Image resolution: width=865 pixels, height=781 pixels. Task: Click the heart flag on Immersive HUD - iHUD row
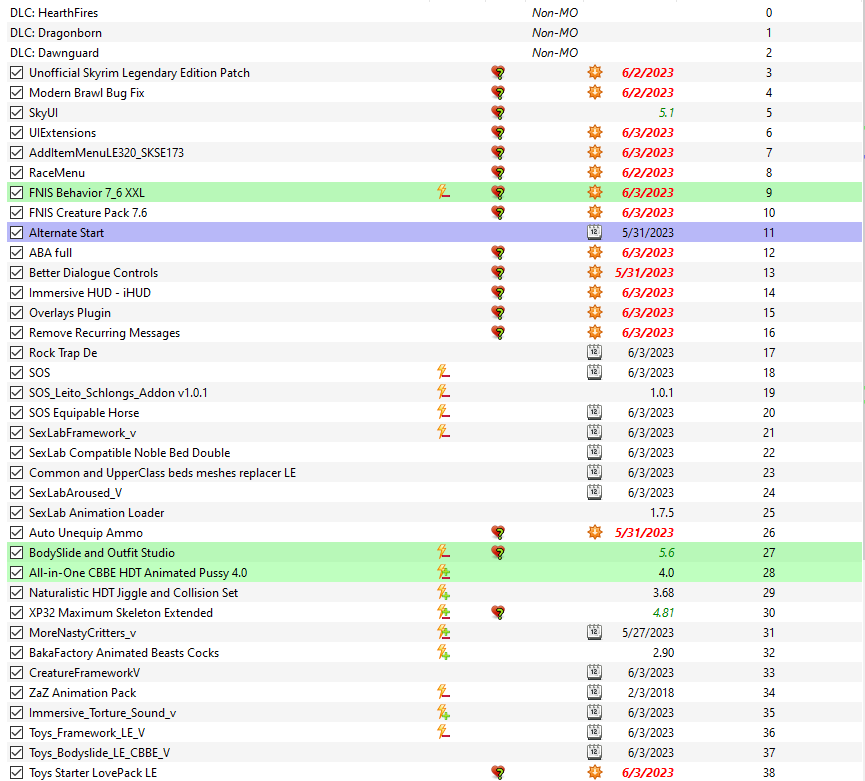[x=498, y=293]
